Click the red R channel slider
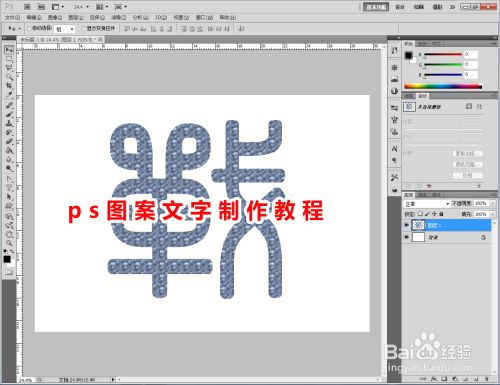 [442, 54]
